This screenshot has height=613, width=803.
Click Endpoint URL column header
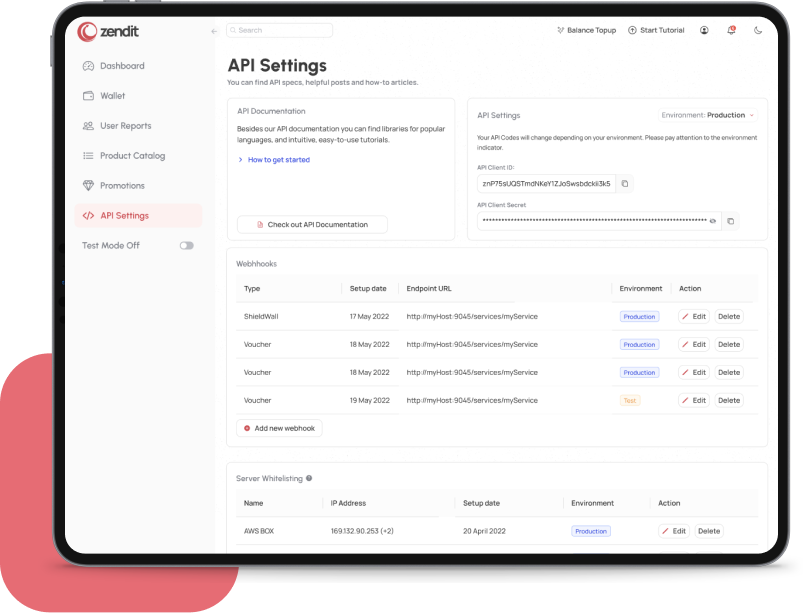[x=429, y=289]
